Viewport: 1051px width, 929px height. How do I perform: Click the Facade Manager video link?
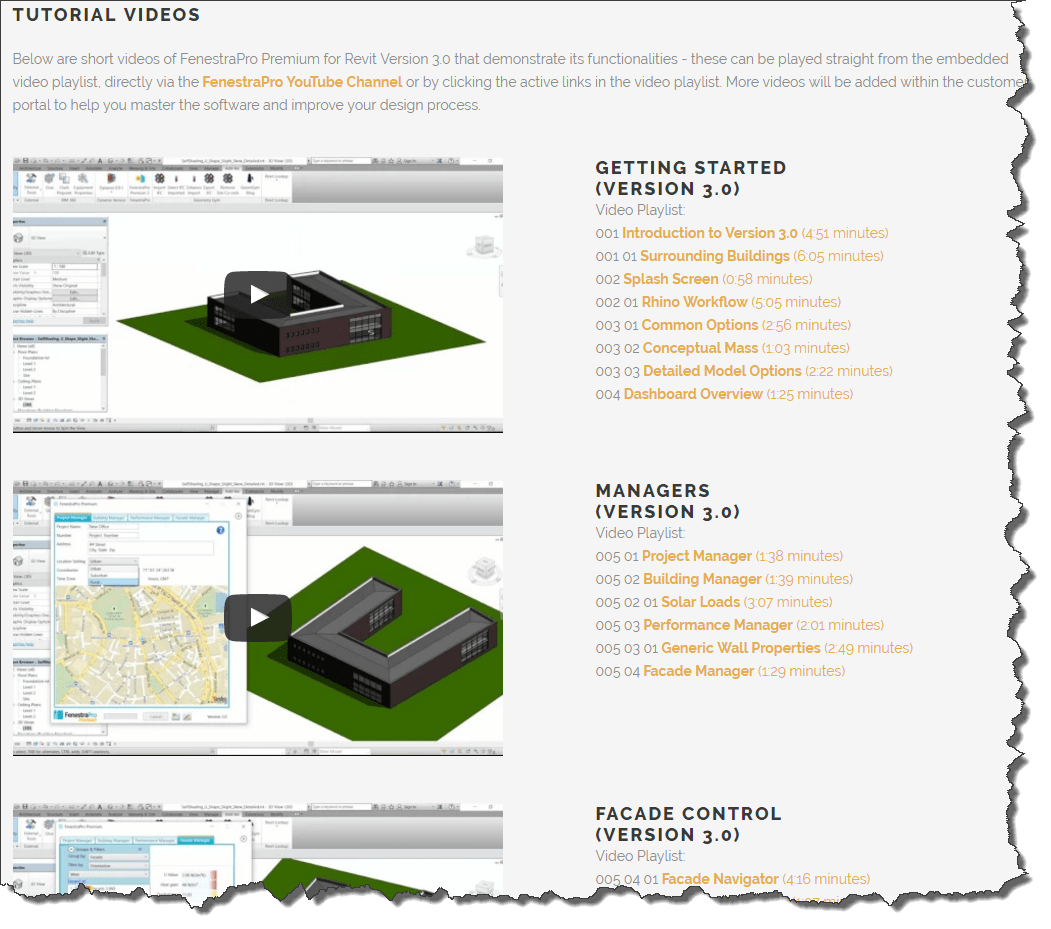(698, 671)
